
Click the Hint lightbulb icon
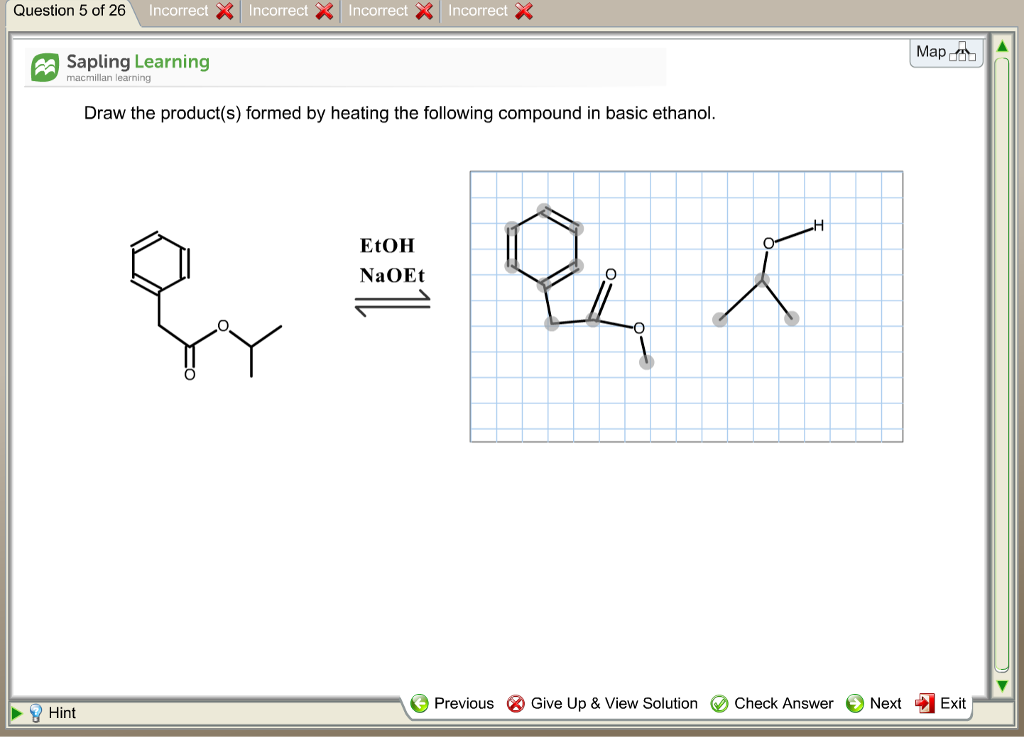point(36,713)
